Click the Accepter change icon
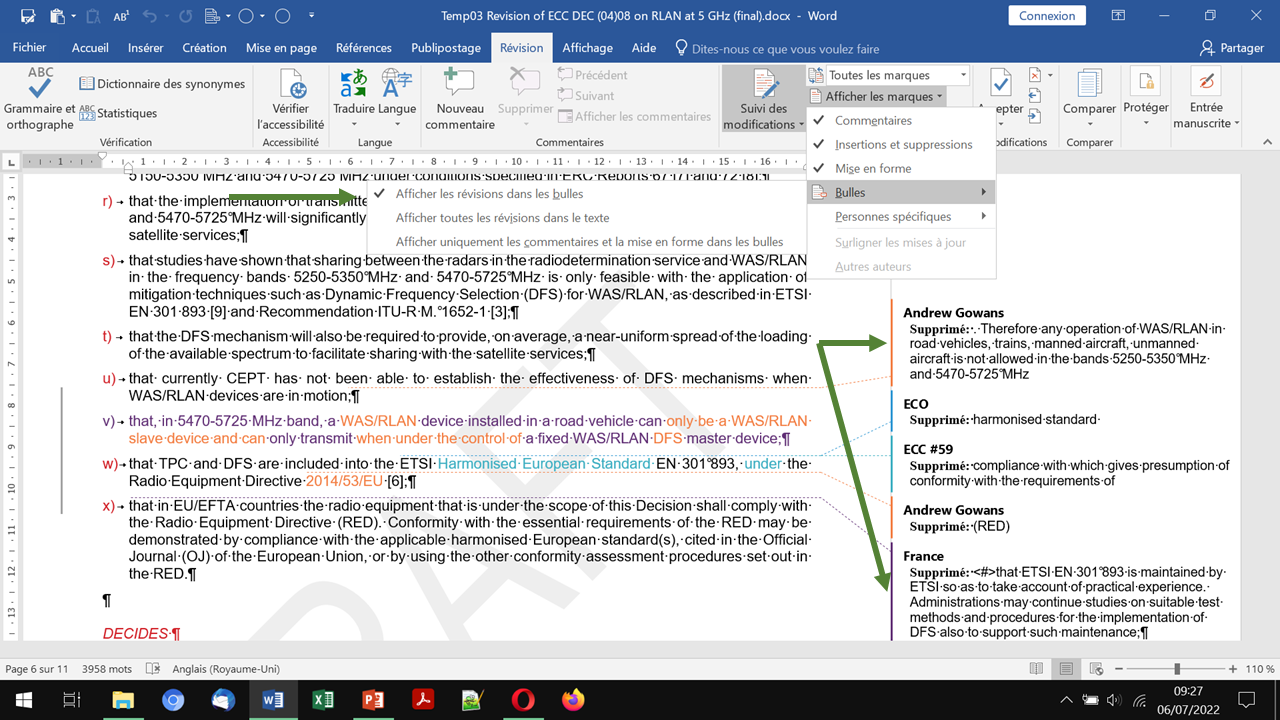The height and width of the screenshot is (720, 1280). pyautogui.click(x=1000, y=84)
